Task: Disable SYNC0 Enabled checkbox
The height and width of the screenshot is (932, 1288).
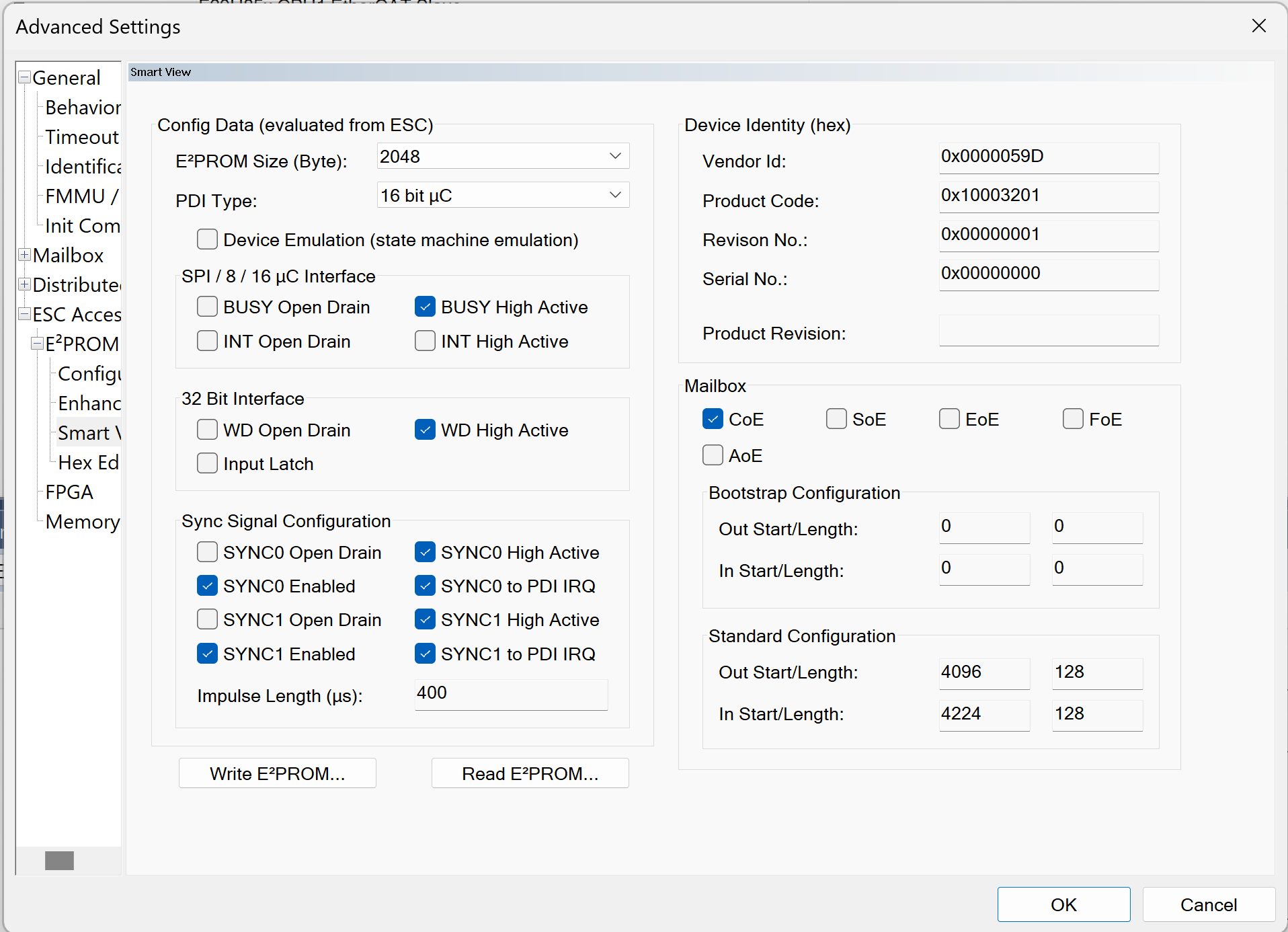Action: pyautogui.click(x=207, y=586)
